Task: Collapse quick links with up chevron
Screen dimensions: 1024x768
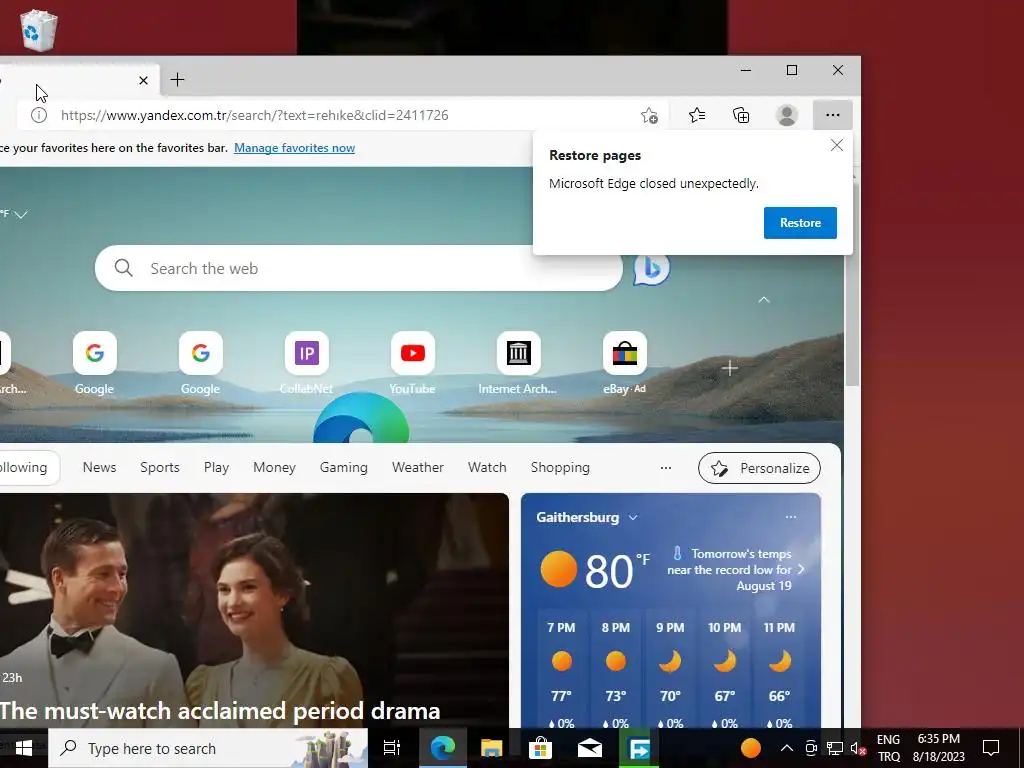Action: tap(763, 300)
